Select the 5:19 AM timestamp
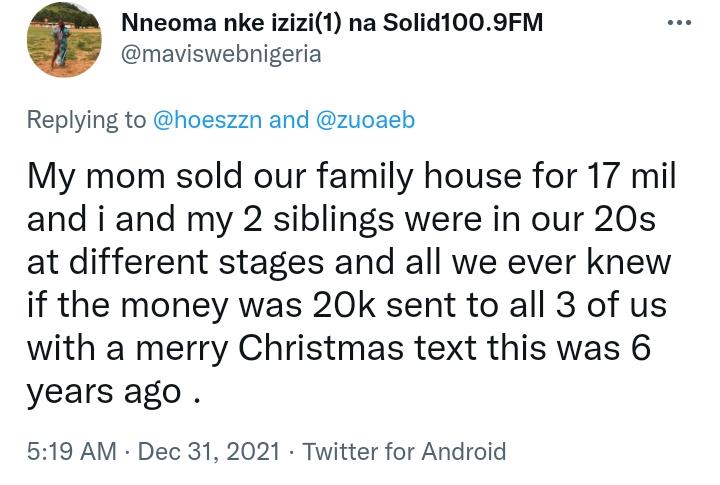 [x=72, y=451]
